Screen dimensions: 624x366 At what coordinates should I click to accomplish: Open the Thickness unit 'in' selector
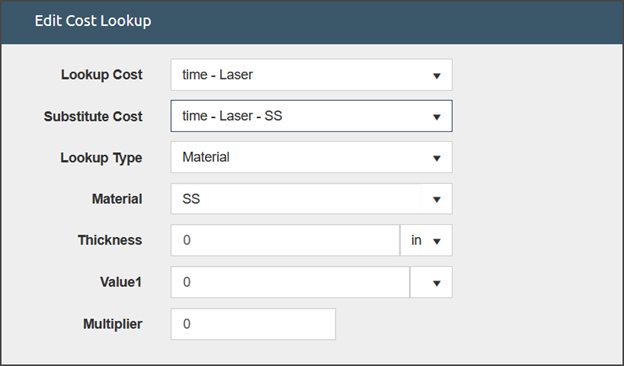426,240
